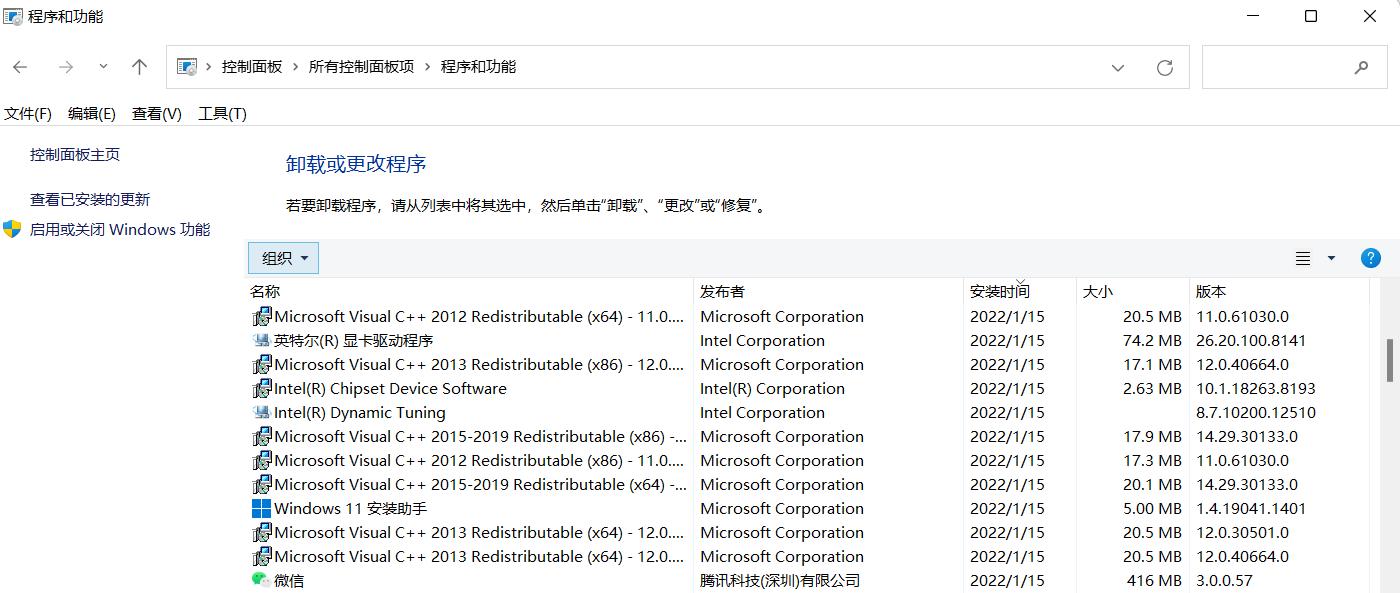Open the view options dropdown arrow
This screenshot has width=1400, height=593.
point(1331,258)
